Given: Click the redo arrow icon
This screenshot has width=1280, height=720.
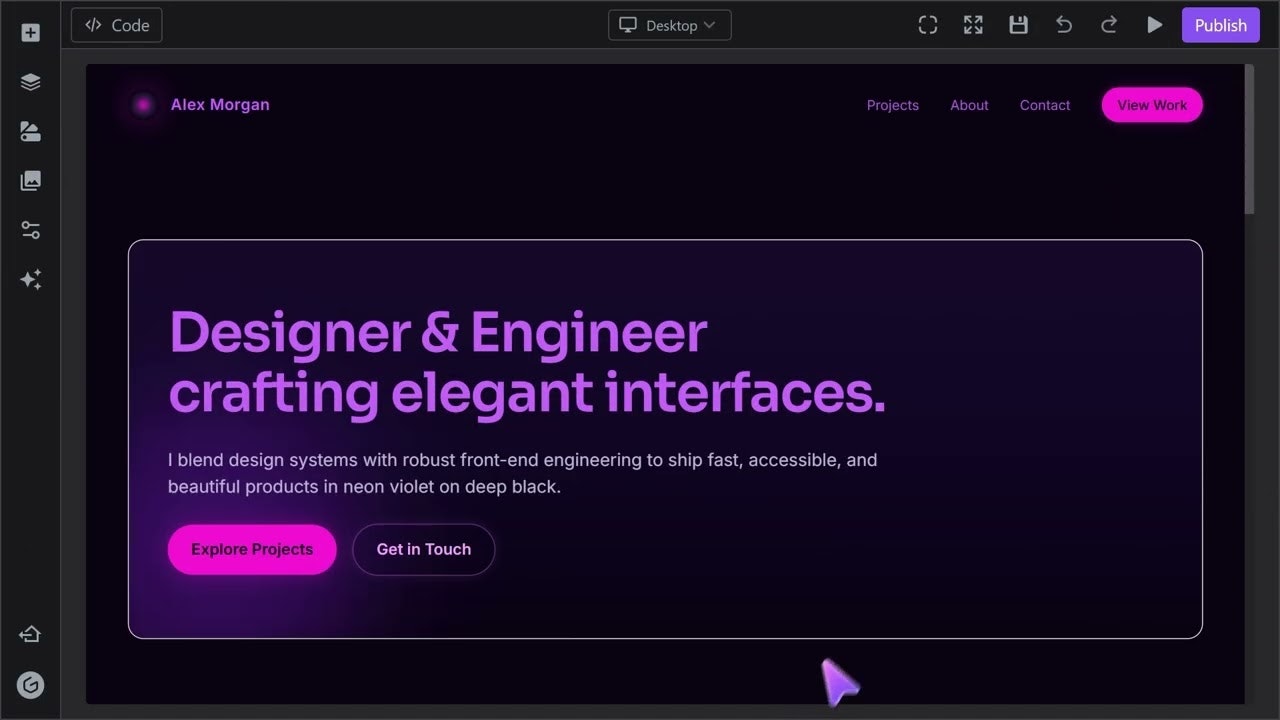Looking at the screenshot, I should tap(1109, 25).
